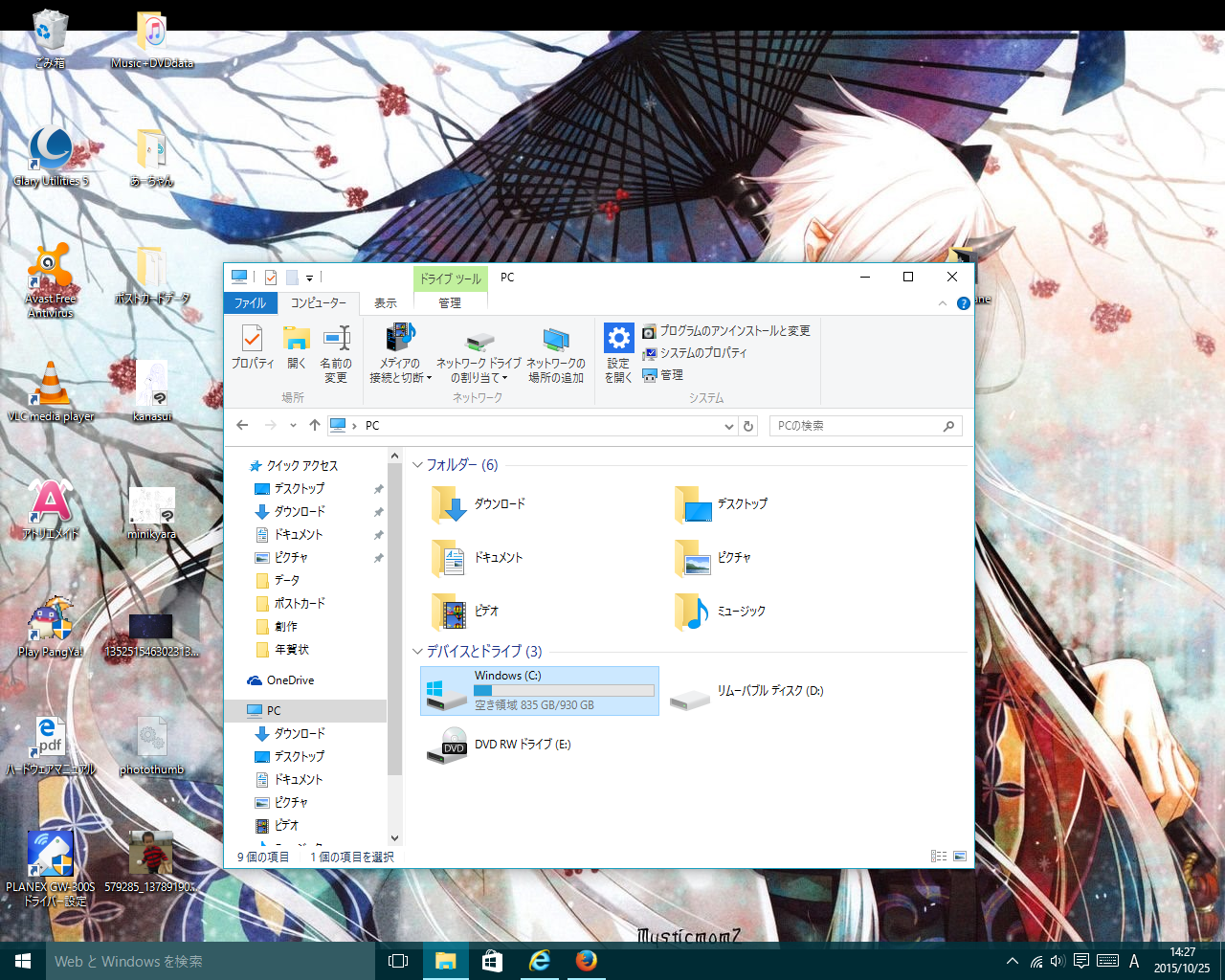Select the Windows (C:) drive usage bar
The height and width of the screenshot is (980, 1225).
[x=564, y=690]
